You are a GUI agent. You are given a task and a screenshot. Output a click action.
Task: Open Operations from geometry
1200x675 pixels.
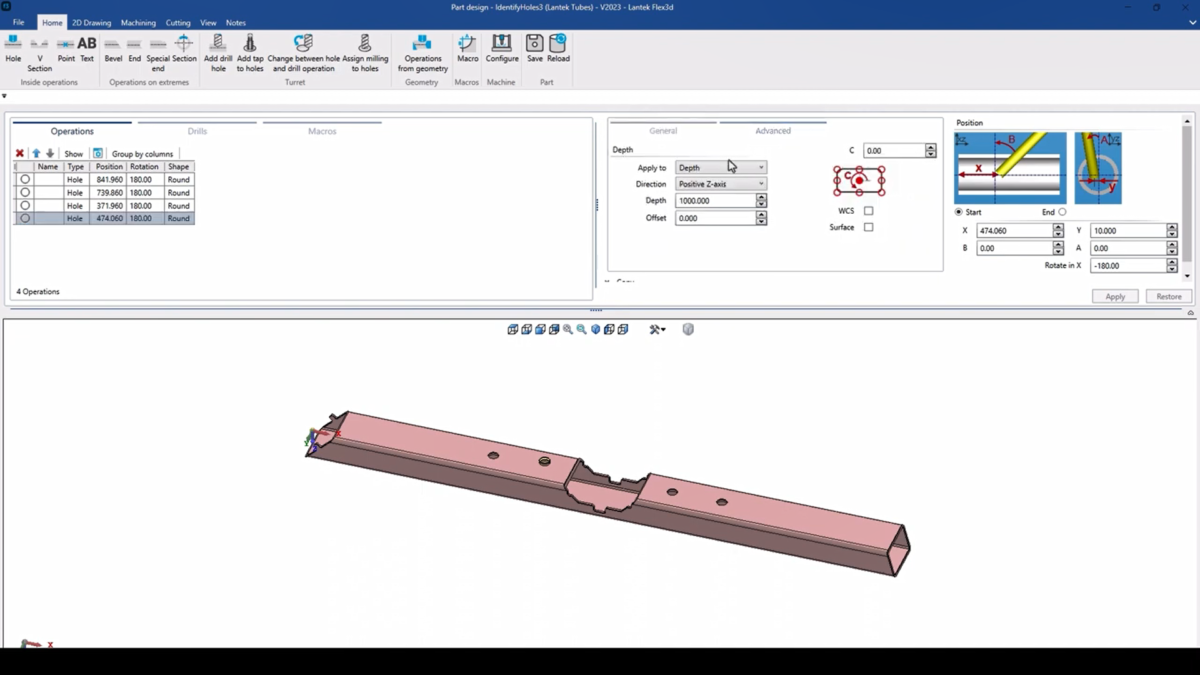click(422, 54)
